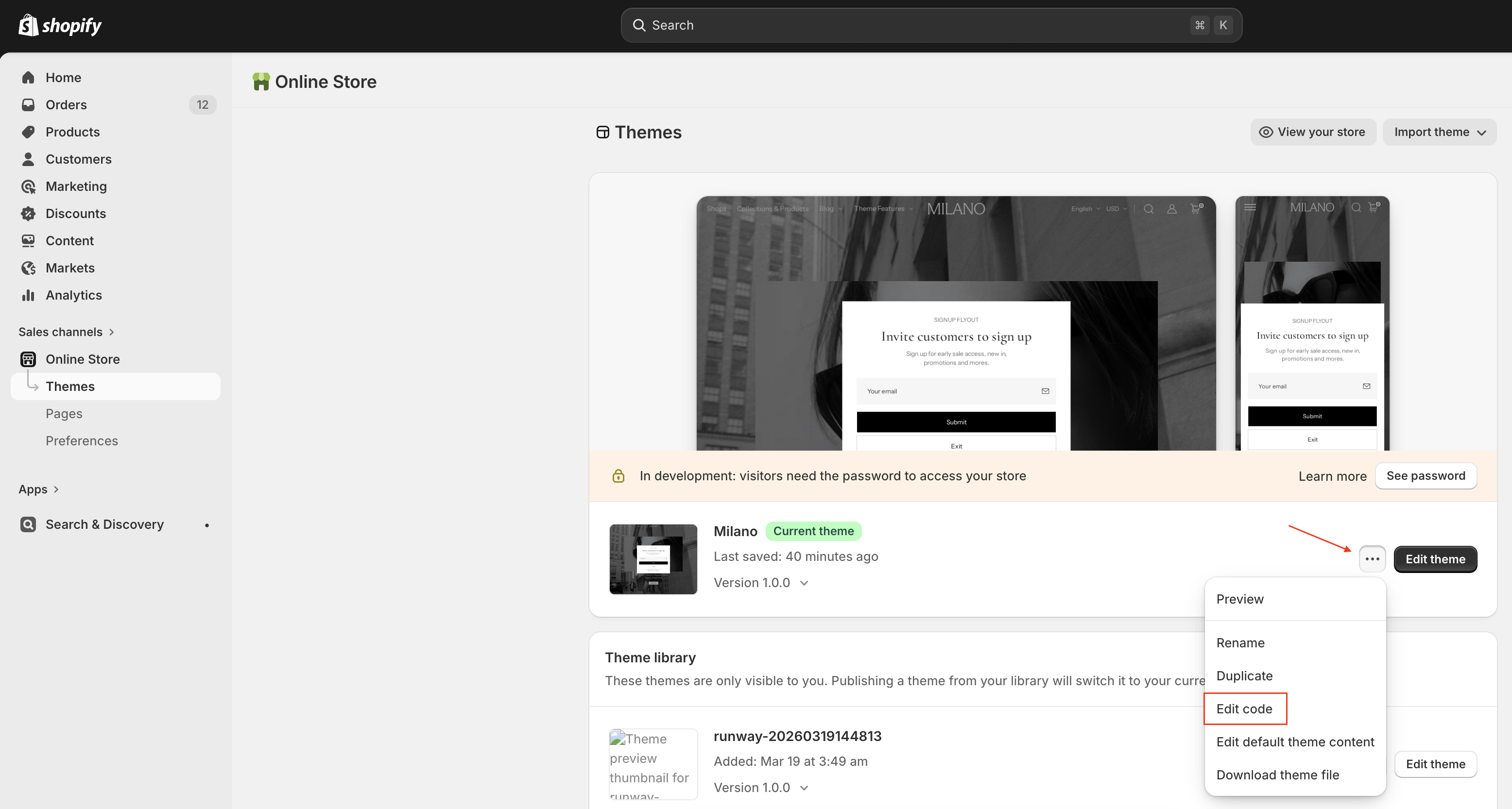Viewport: 1512px width, 809px height.
Task: Open the Learn more link on development banner
Action: coord(1332,476)
